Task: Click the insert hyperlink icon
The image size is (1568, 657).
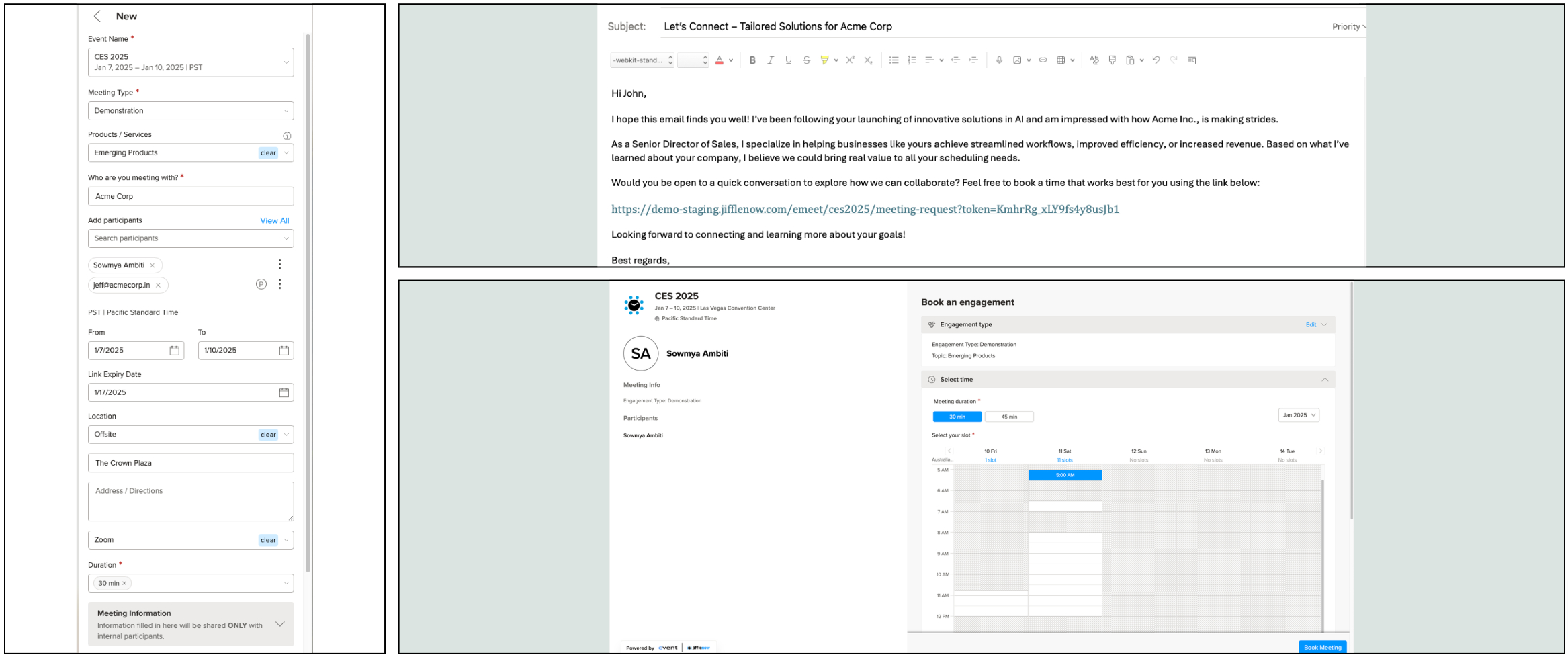Action: tap(1043, 60)
